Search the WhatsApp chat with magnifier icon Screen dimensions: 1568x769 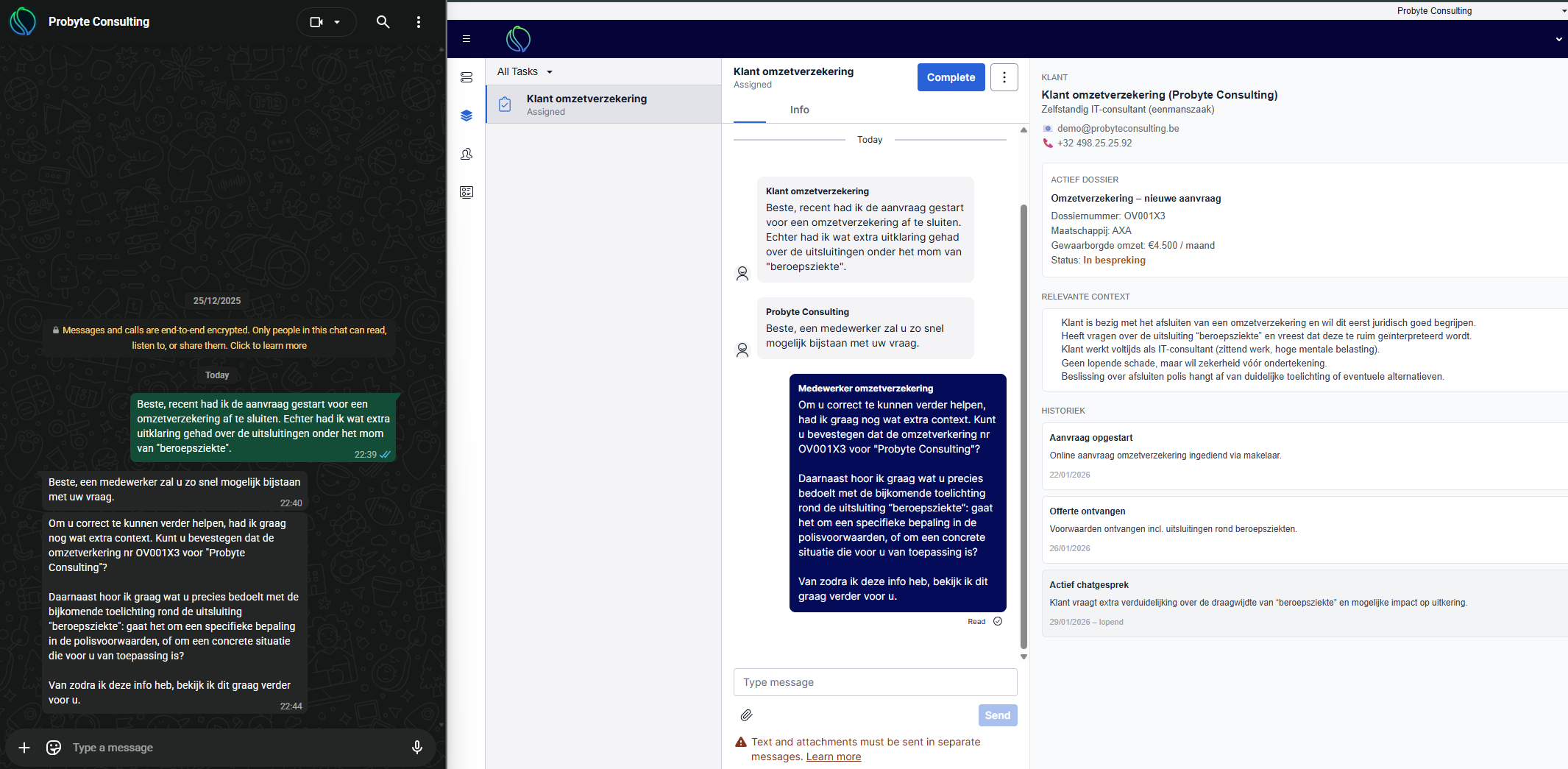[x=383, y=22]
